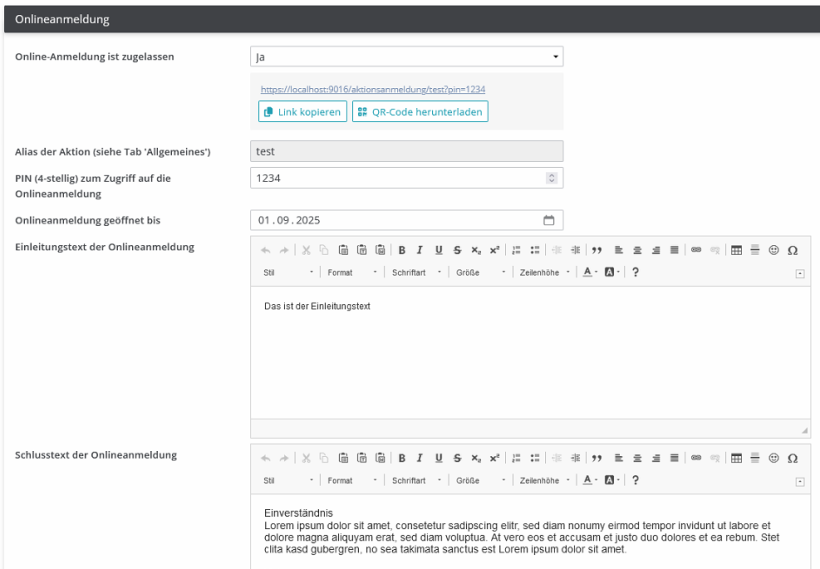Screen dimensions: 820x569
Task: Open the localhost aktionsanmeldung link
Action: click(373, 89)
